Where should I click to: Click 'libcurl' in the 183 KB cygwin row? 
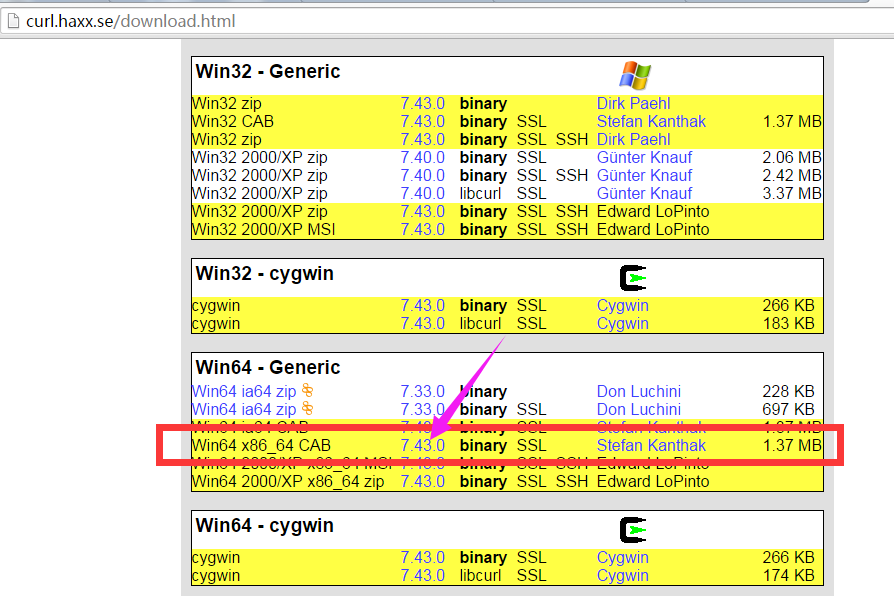point(481,323)
